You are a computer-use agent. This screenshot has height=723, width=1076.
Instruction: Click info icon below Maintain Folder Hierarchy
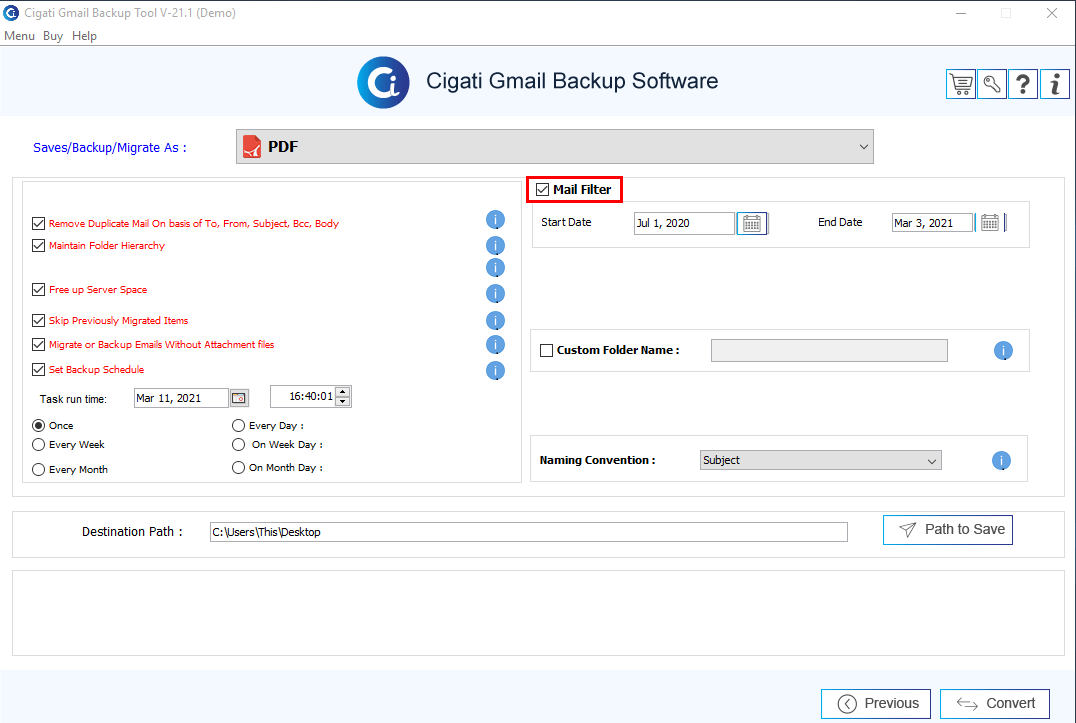pos(495,268)
